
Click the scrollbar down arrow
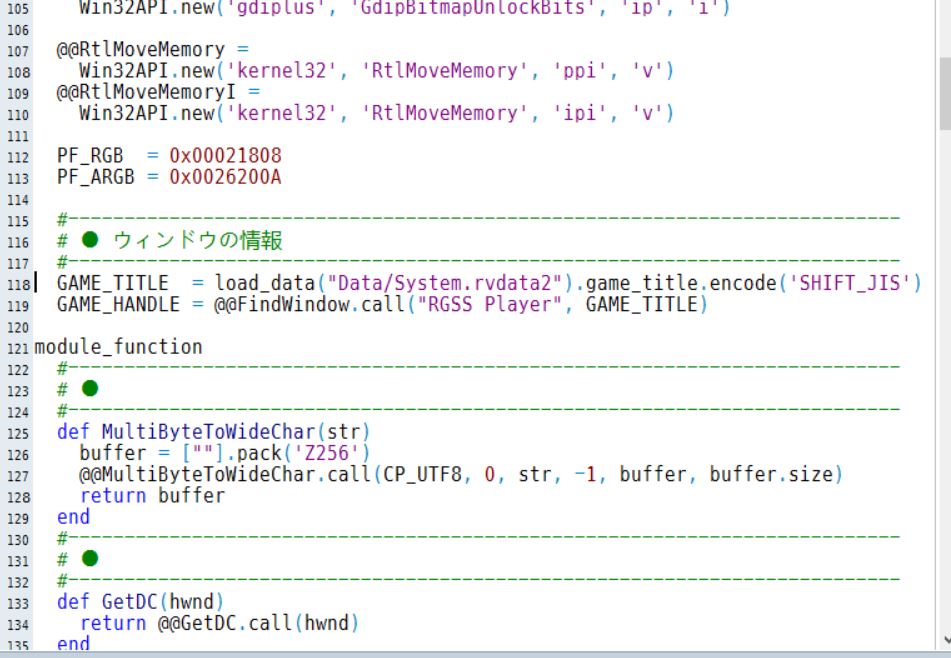click(x=946, y=640)
